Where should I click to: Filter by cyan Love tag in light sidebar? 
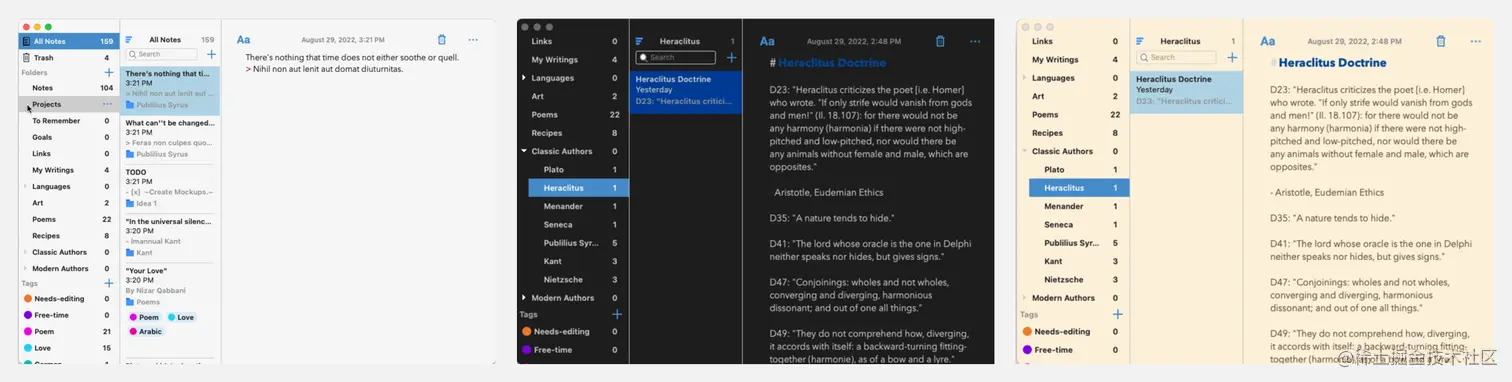[69, 348]
